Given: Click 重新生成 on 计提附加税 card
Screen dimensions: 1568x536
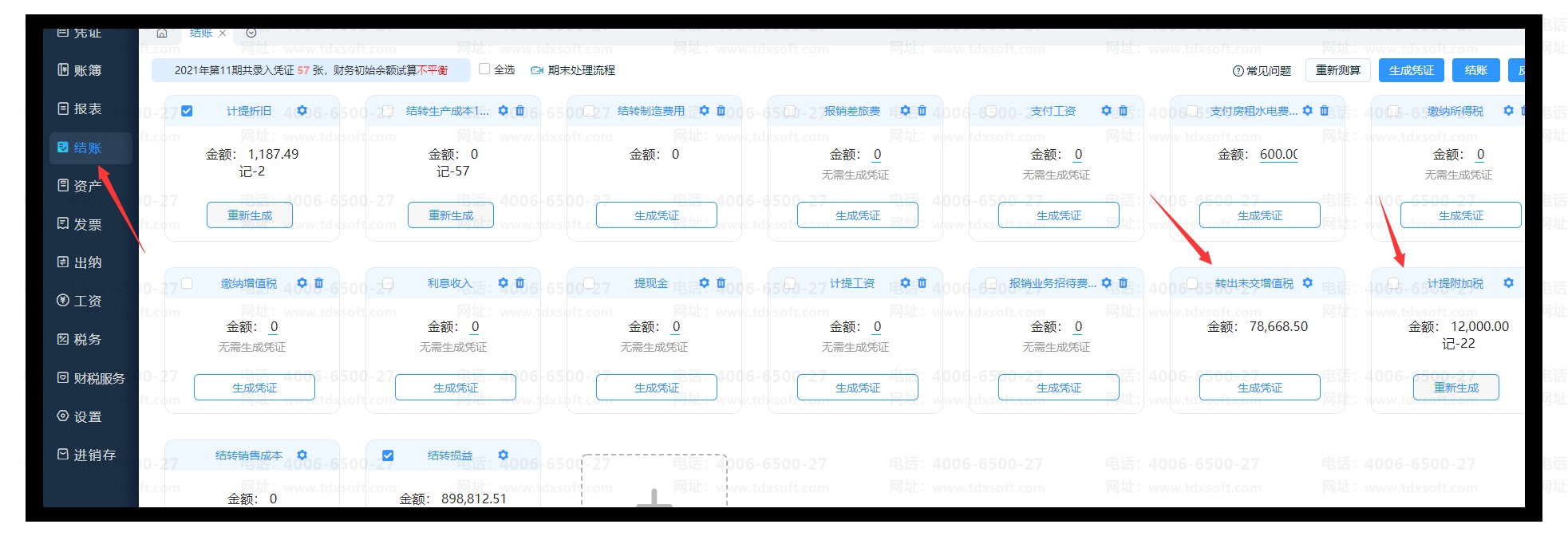Looking at the screenshot, I should coord(1455,388).
